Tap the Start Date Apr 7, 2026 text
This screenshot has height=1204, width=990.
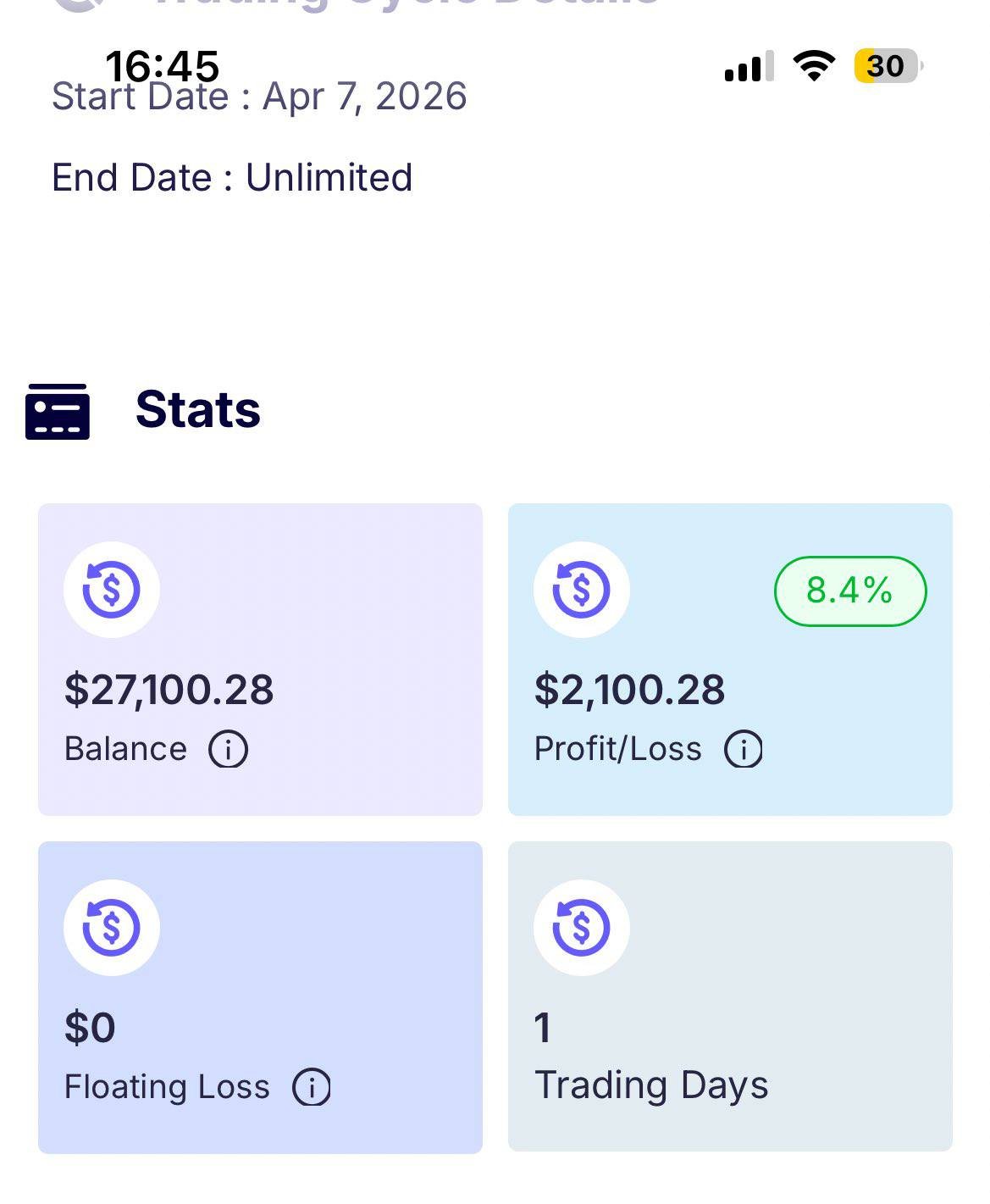259,97
